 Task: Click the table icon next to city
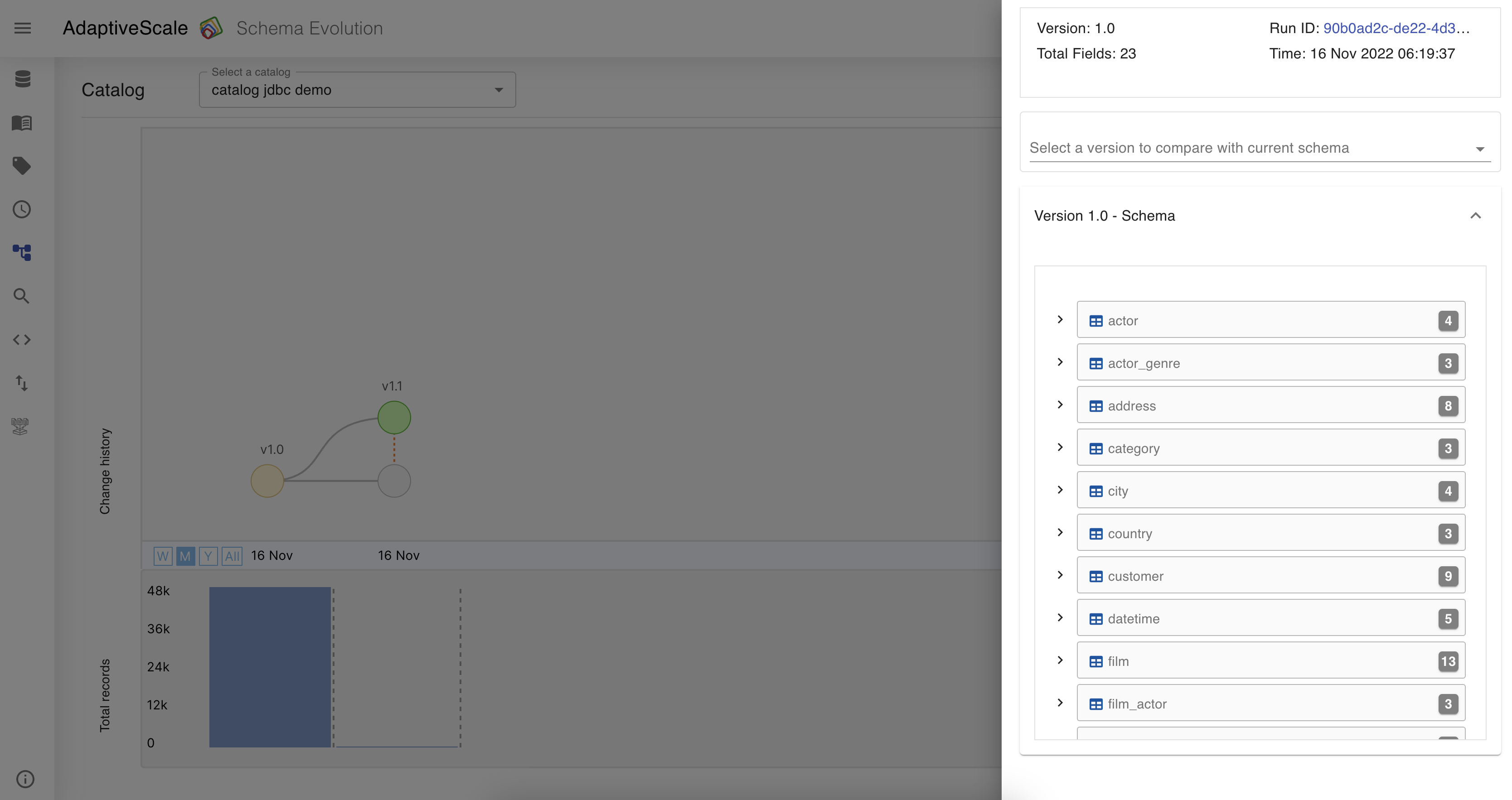point(1096,491)
